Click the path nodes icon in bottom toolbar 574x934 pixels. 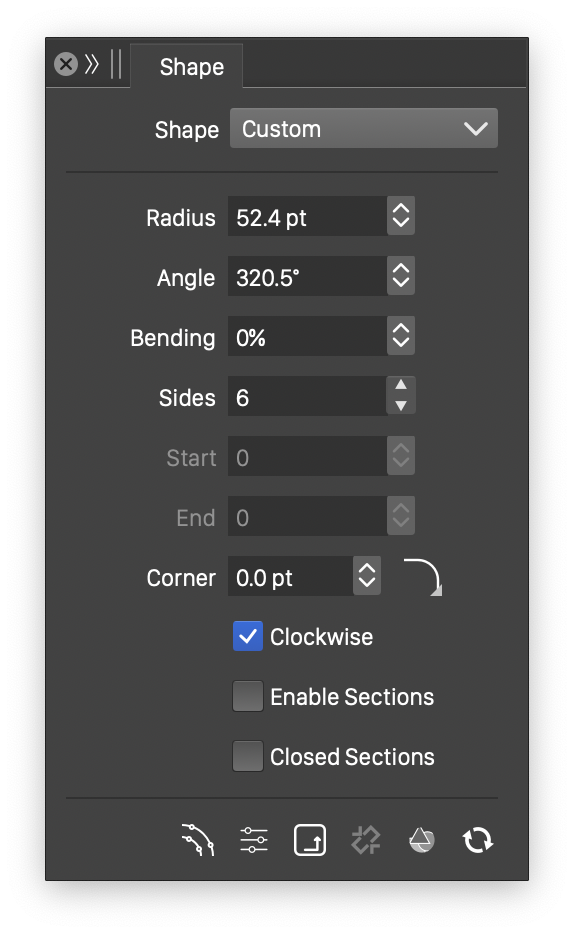198,840
